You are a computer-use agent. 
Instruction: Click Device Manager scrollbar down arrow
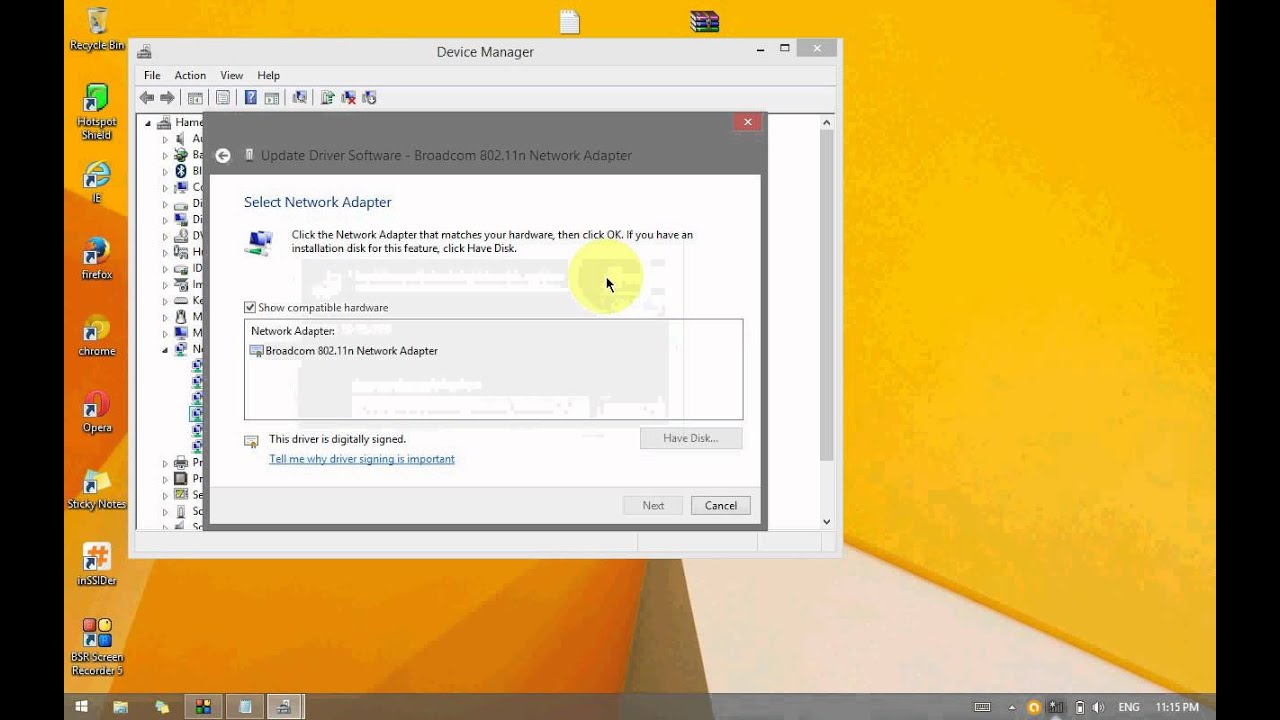tap(827, 521)
